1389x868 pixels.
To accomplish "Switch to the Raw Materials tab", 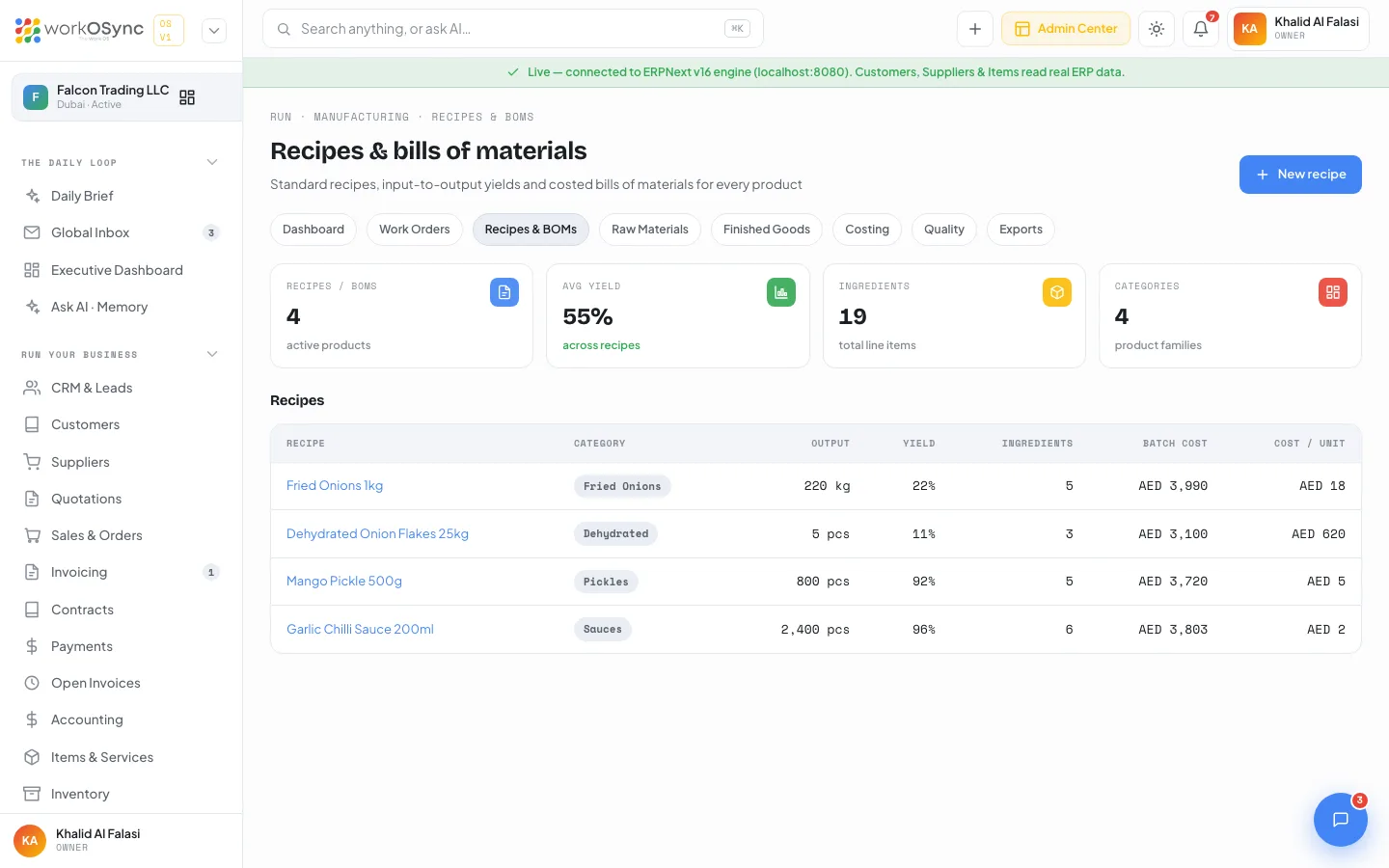I will (650, 230).
